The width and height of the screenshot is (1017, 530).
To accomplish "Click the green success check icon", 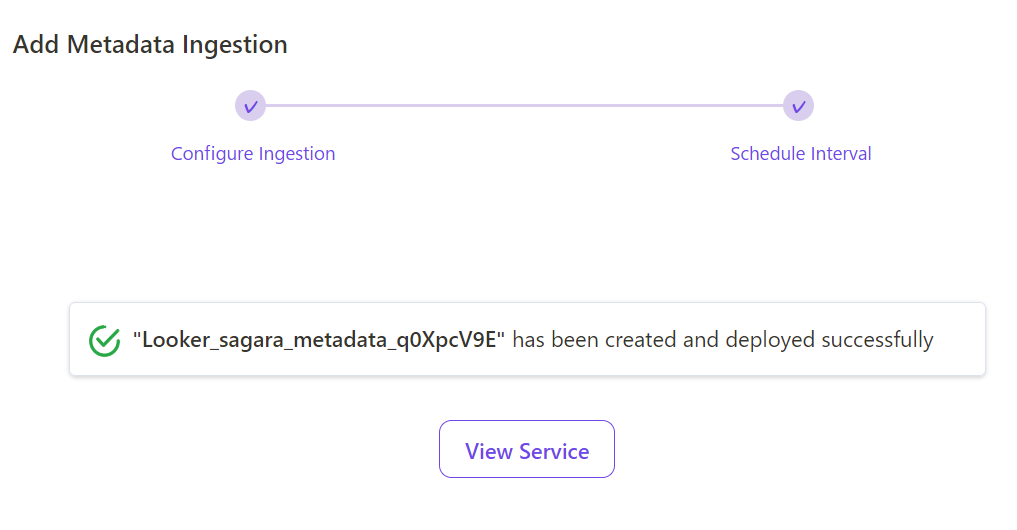I will pyautogui.click(x=104, y=340).
